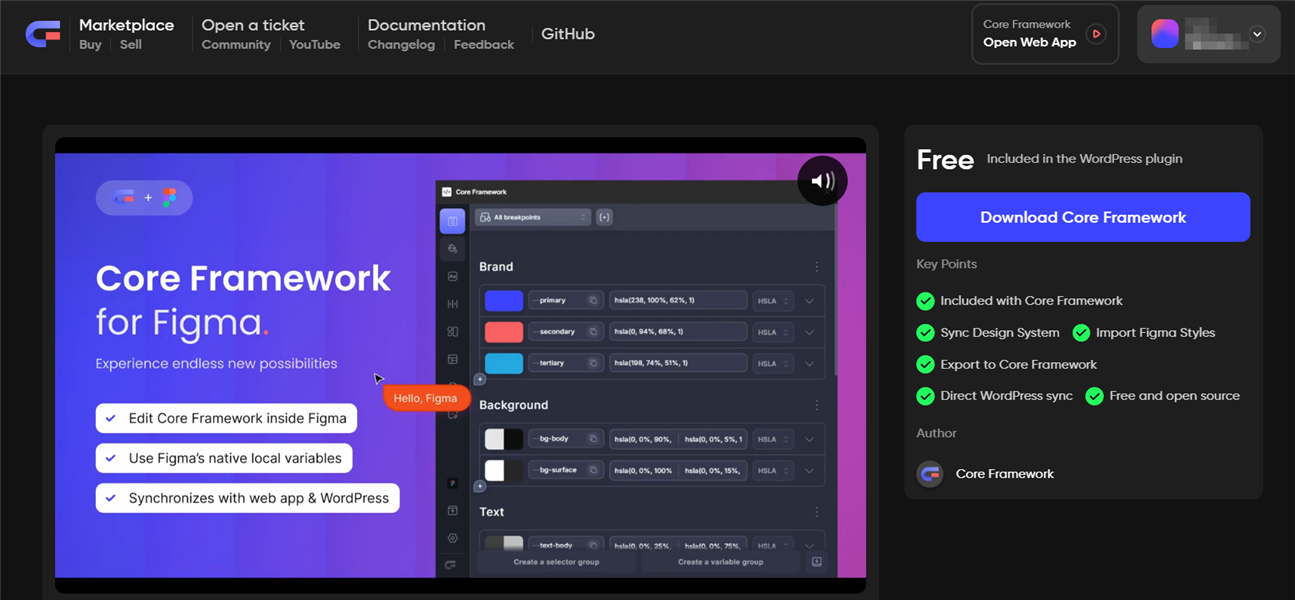The width and height of the screenshot is (1295, 600).
Task: Click the Core Framework plus Figma badge
Action: (144, 198)
